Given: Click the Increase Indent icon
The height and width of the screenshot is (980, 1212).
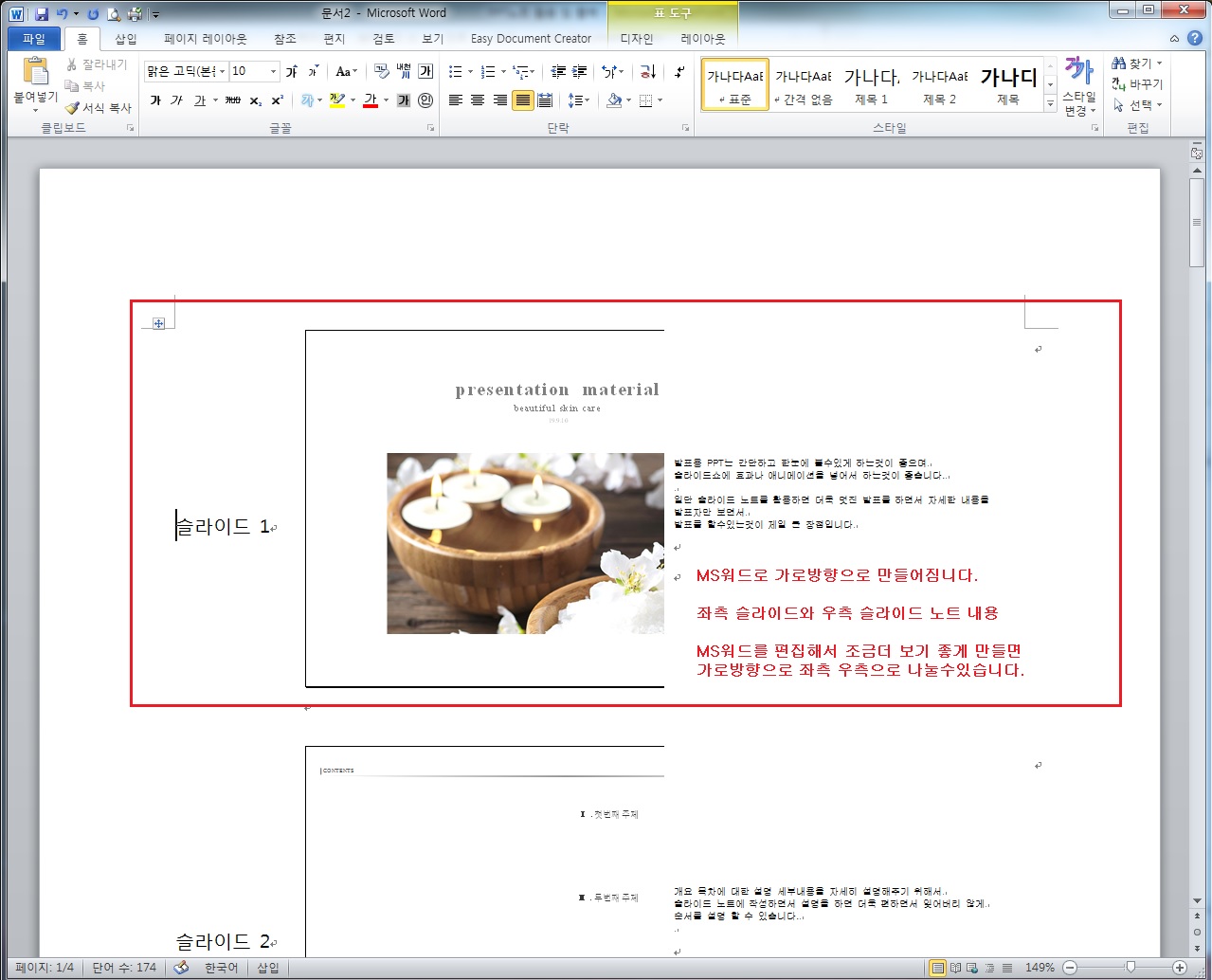Looking at the screenshot, I should tap(580, 72).
